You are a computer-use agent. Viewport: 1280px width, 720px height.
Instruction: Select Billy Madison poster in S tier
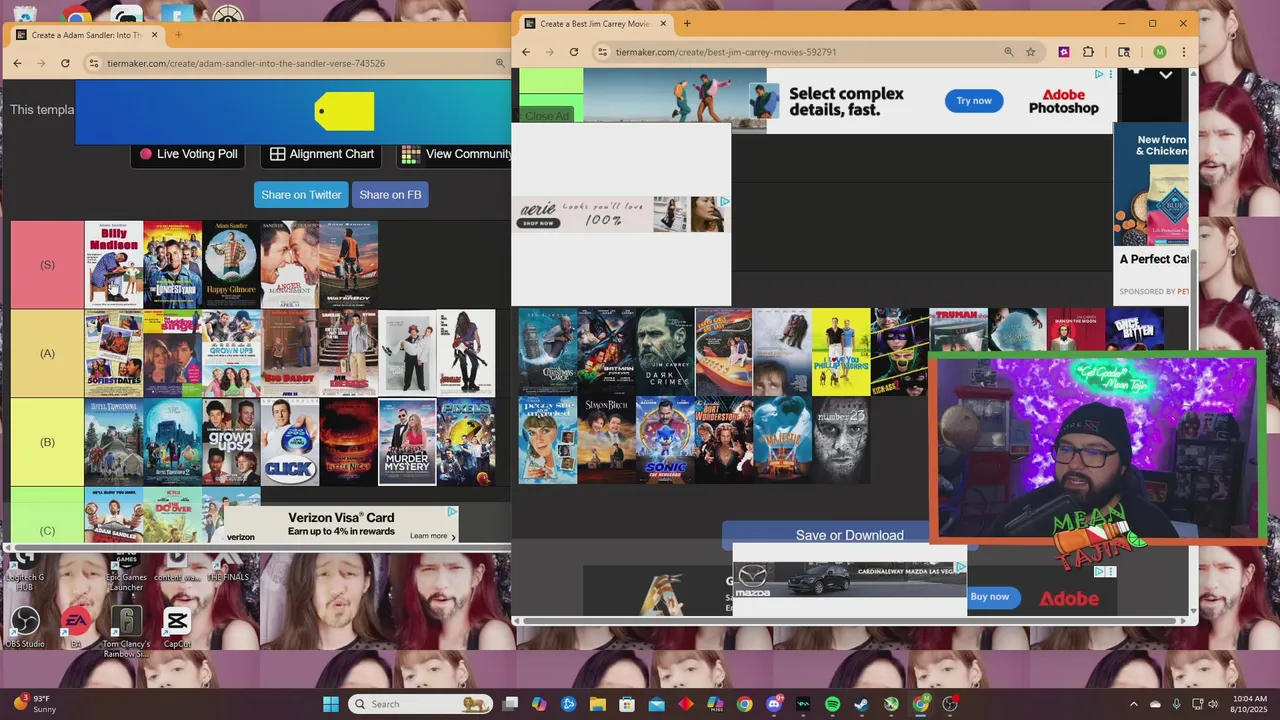(113, 264)
